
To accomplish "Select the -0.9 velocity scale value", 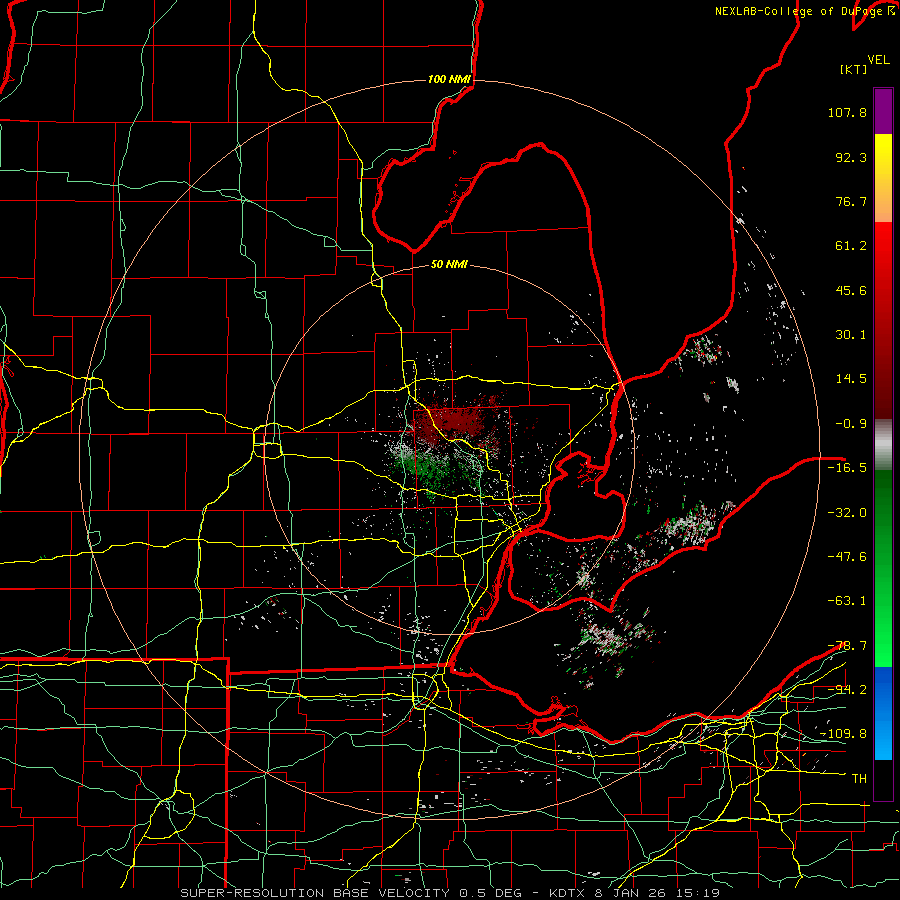I will point(851,424).
